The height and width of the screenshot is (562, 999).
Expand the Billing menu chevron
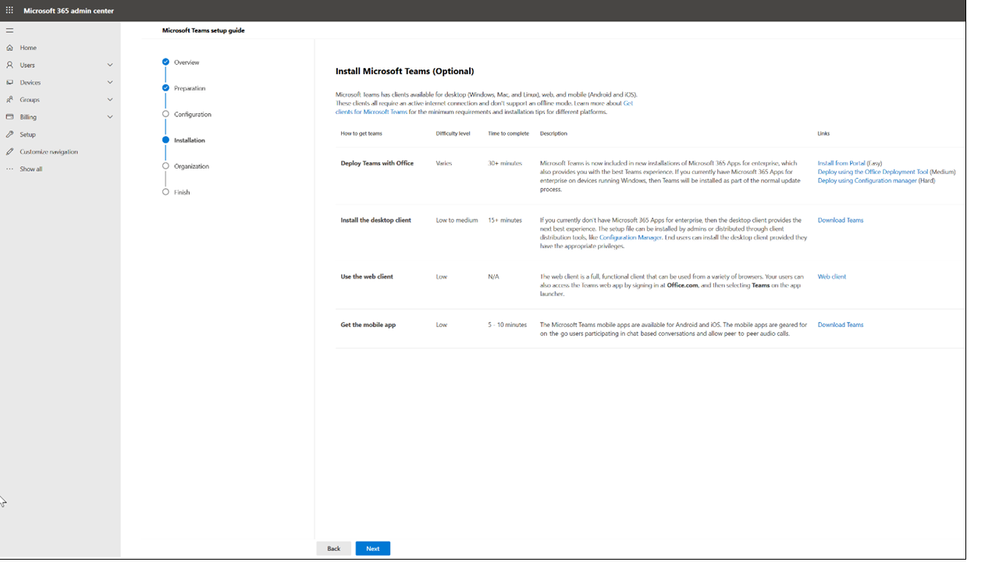pos(110,117)
